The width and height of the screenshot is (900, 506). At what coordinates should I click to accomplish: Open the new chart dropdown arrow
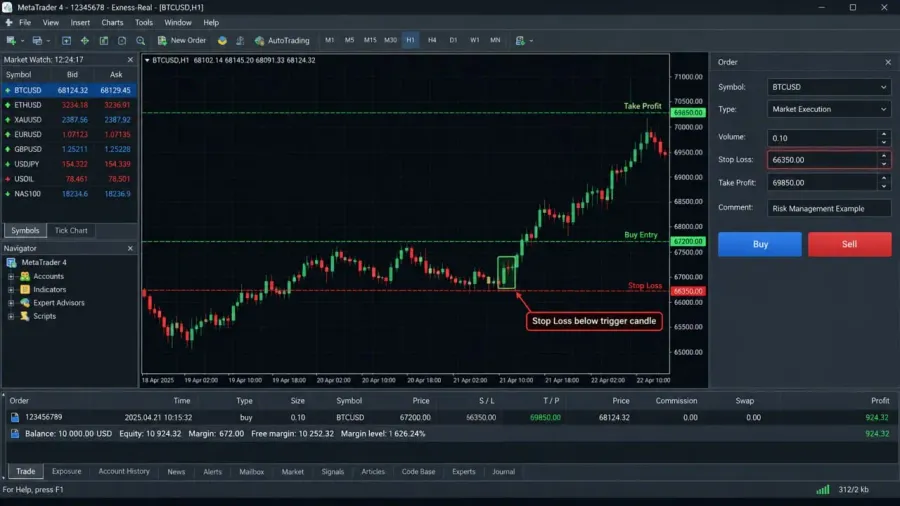pyautogui.click(x=22, y=41)
